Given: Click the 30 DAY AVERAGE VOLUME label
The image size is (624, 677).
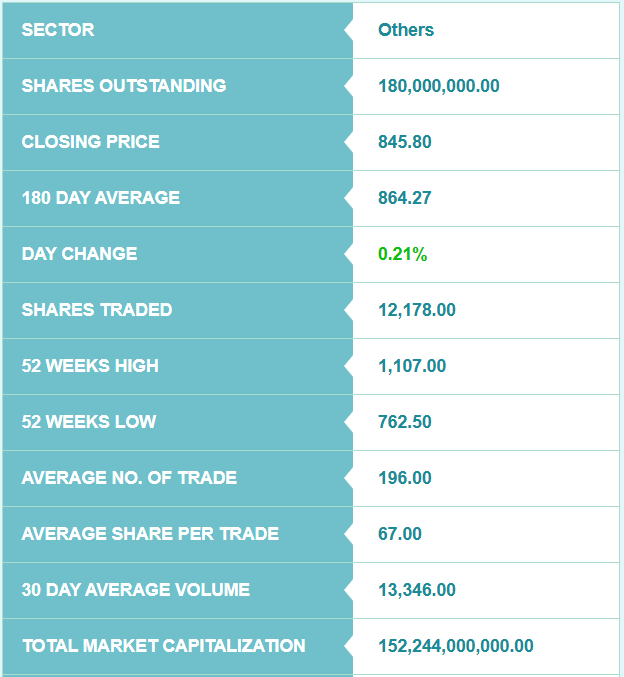Looking at the screenshot, I should [x=136, y=590].
